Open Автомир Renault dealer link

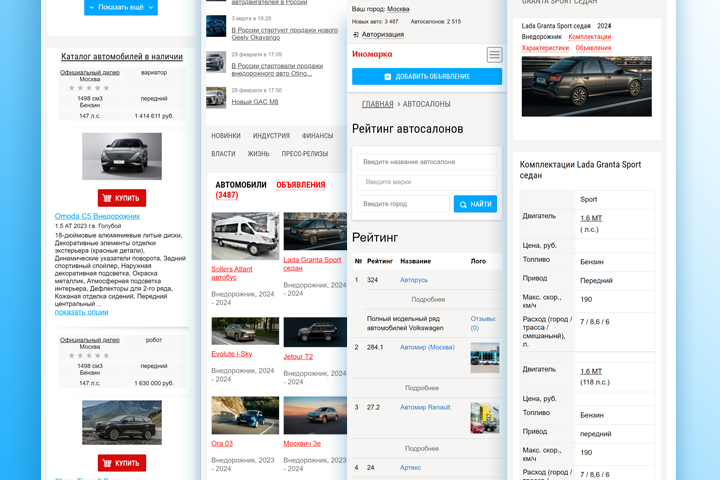[x=425, y=407]
